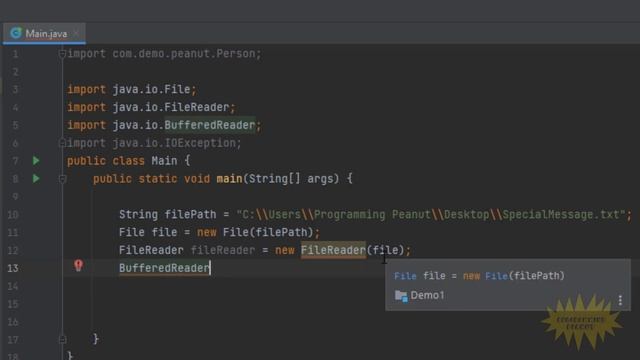Place cursor on BufferedReader on line 13
Viewport: 640px width, 360px height.
[x=164, y=268]
